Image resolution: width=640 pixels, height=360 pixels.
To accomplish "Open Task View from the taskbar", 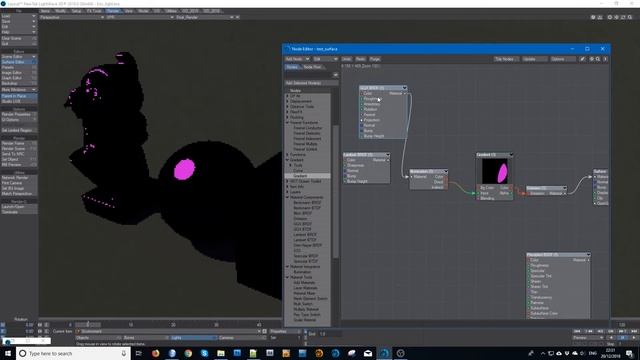I will tap(139, 353).
